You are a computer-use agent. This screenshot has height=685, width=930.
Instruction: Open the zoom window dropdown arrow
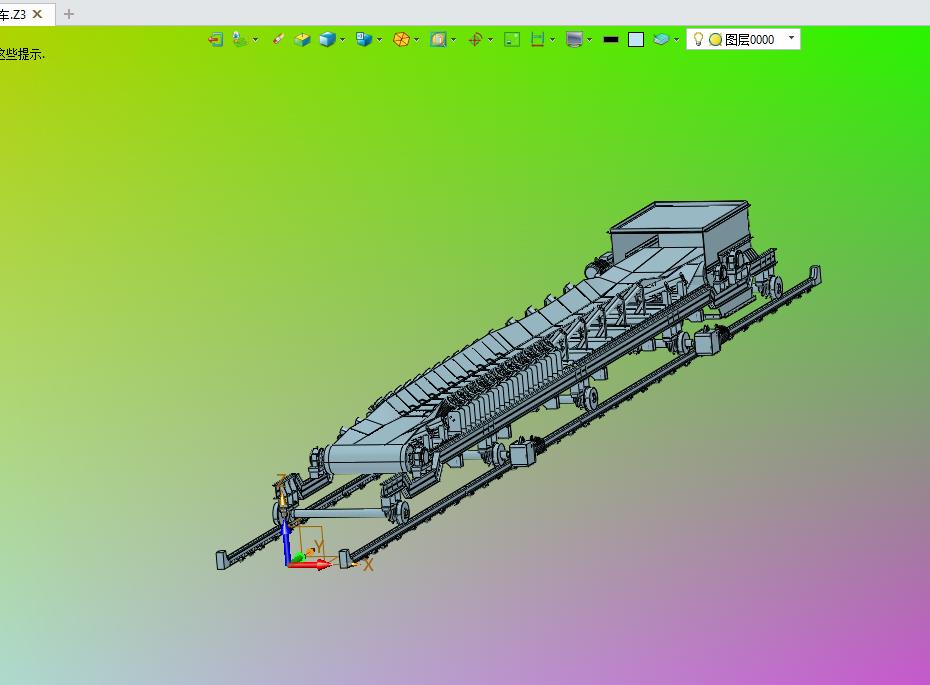[454, 40]
